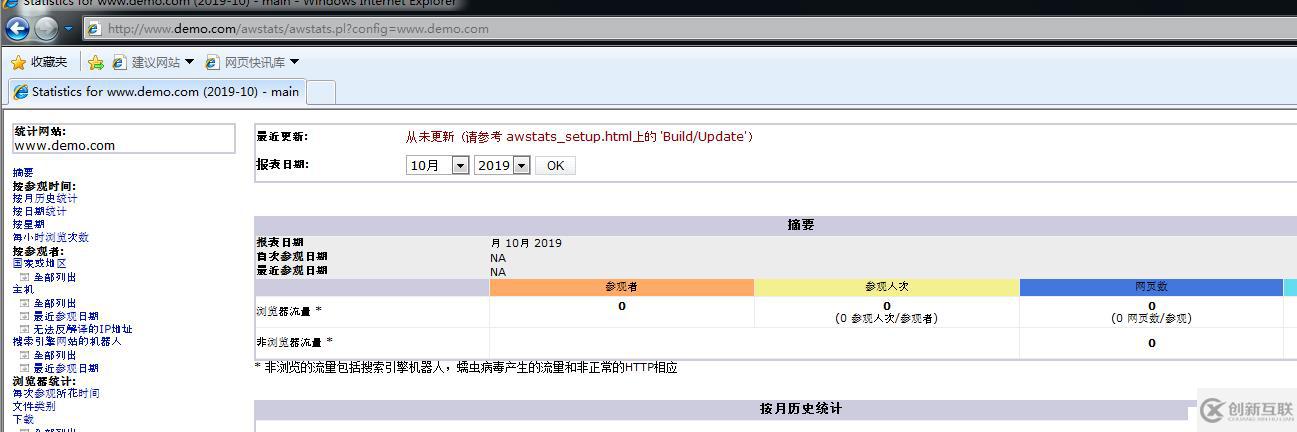This screenshot has height=432, width=1297.
Task: Click the address bar URL field
Action: (690, 29)
